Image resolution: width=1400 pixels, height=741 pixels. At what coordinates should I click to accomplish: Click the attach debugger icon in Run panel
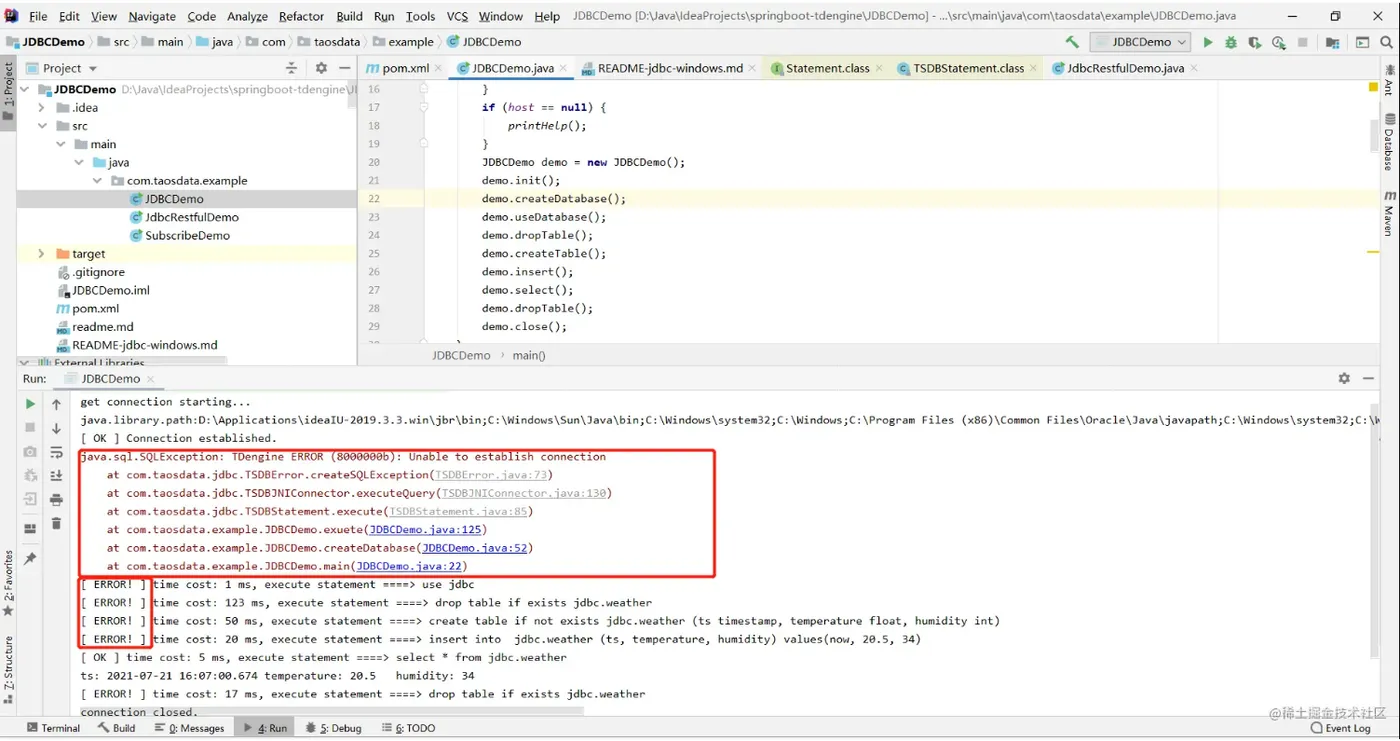(30, 476)
